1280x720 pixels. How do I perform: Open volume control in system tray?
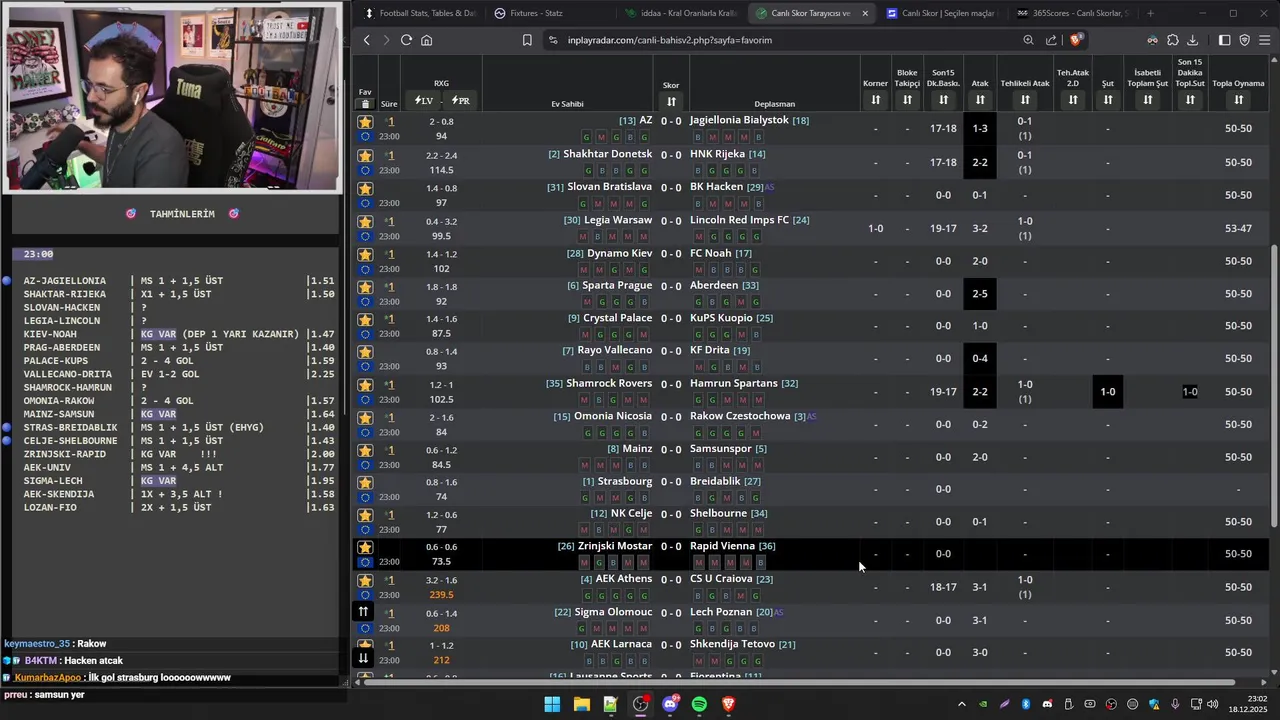pos(1212,704)
